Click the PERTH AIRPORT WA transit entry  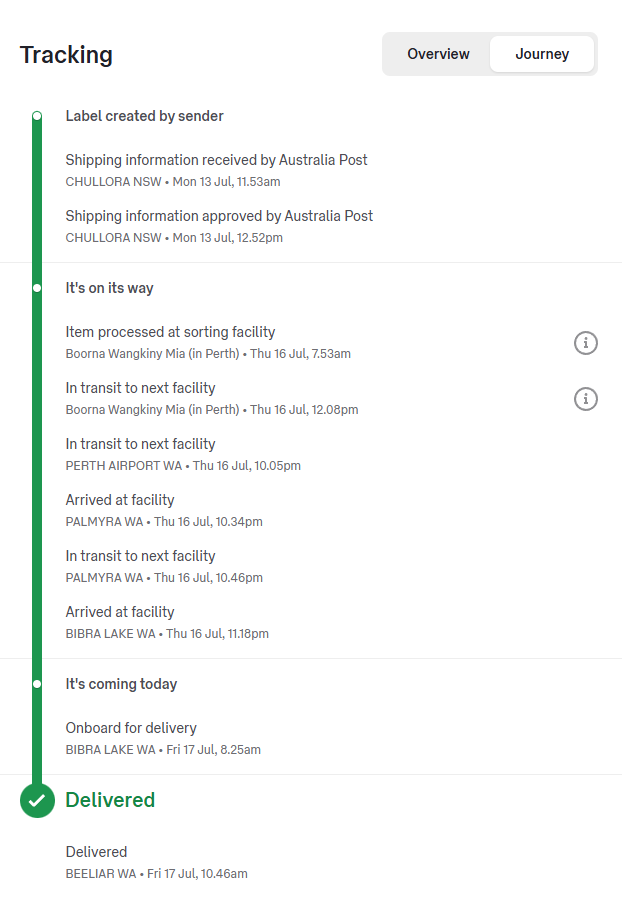coord(183,454)
